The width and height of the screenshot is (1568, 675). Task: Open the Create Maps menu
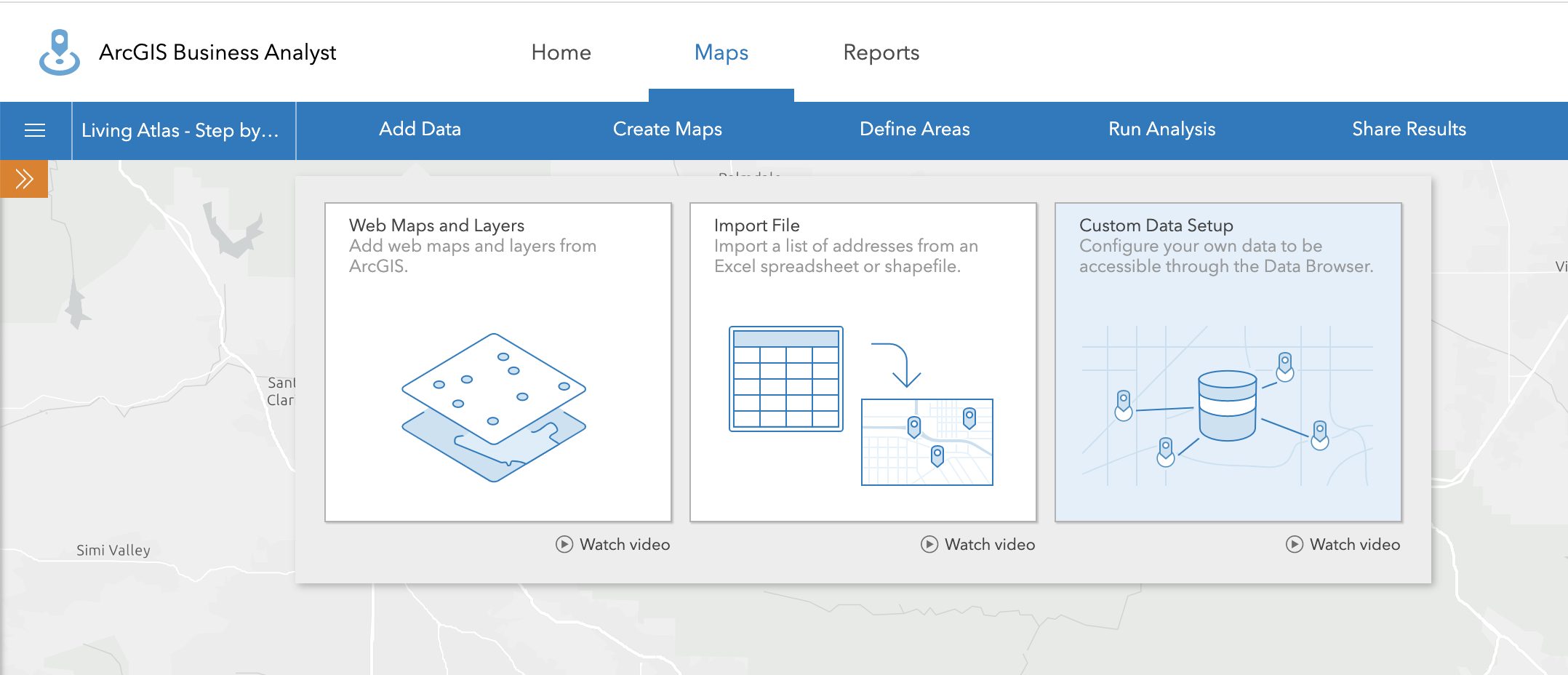click(668, 129)
